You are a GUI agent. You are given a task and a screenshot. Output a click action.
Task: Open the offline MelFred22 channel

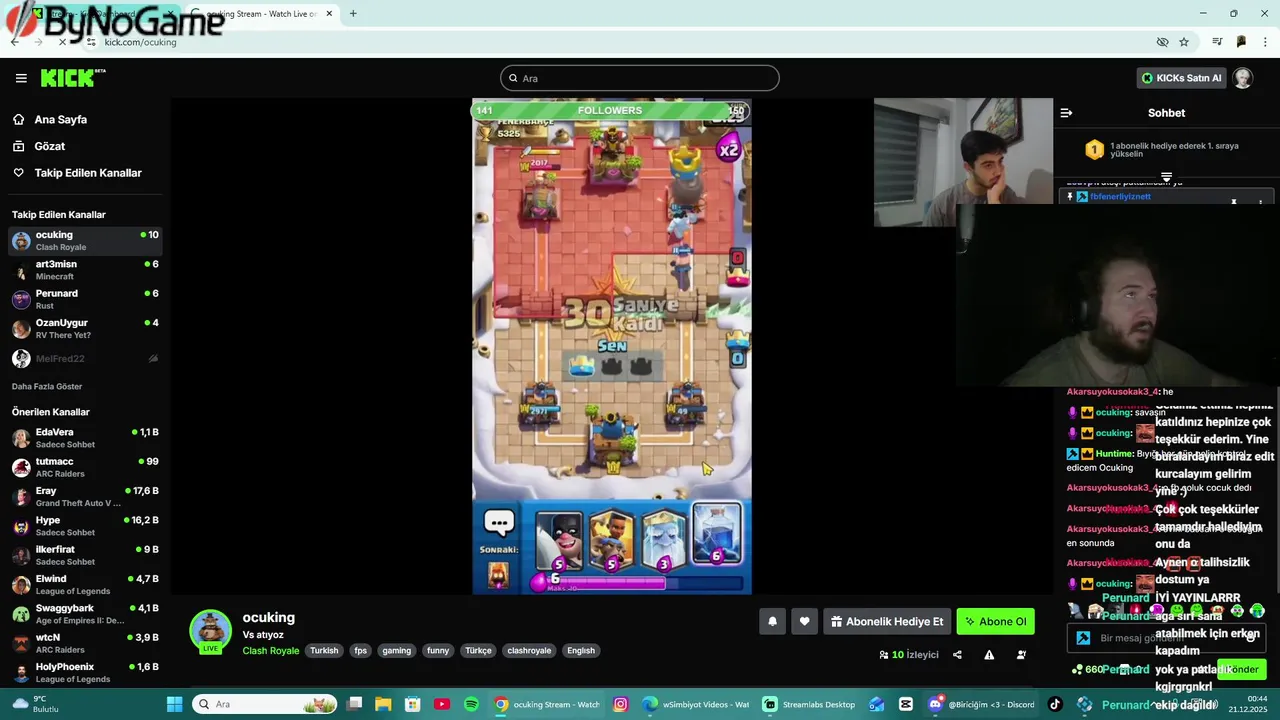(x=84, y=358)
